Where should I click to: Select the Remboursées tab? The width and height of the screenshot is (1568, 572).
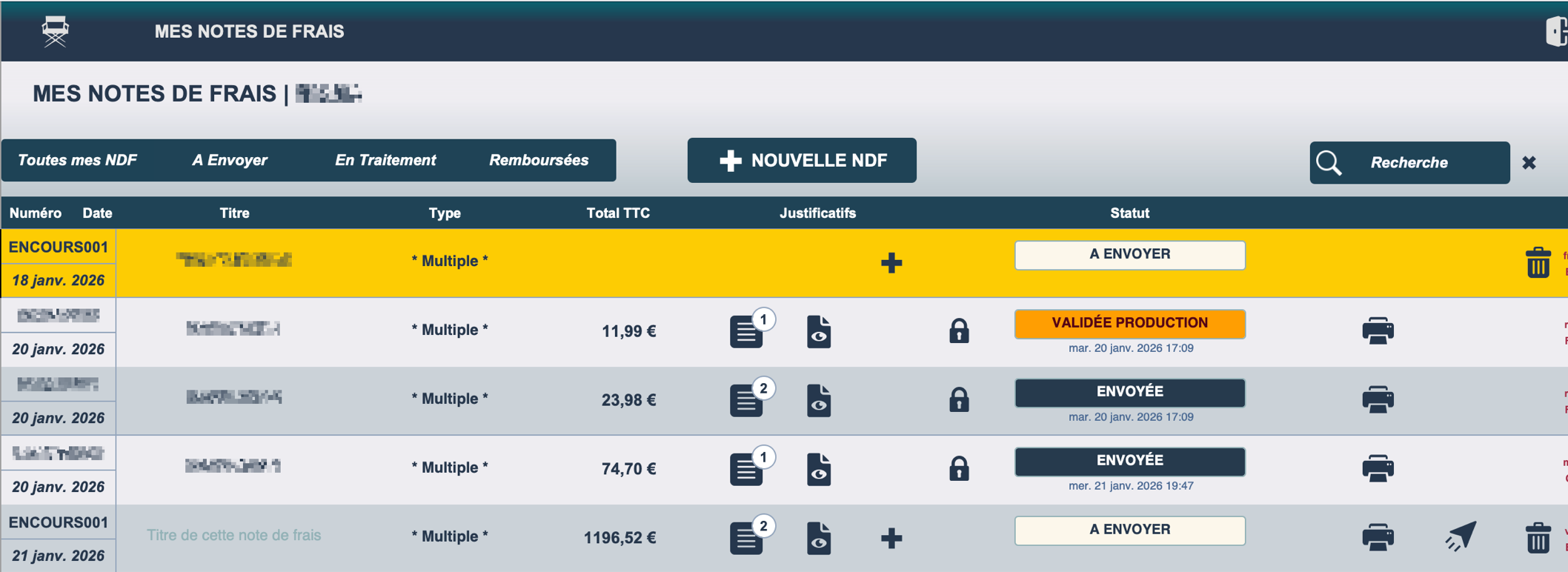click(x=539, y=160)
